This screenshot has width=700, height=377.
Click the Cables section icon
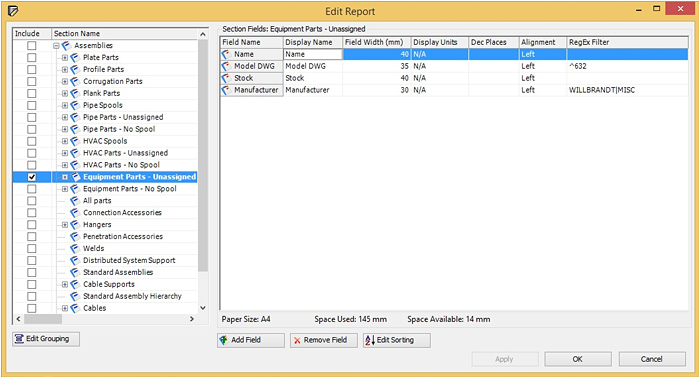(x=75, y=308)
